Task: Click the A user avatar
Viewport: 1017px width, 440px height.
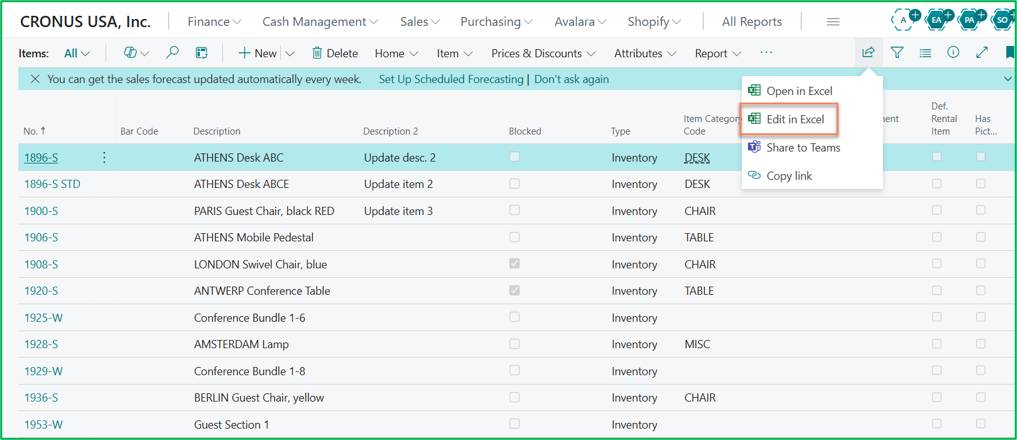Action: 905,21
